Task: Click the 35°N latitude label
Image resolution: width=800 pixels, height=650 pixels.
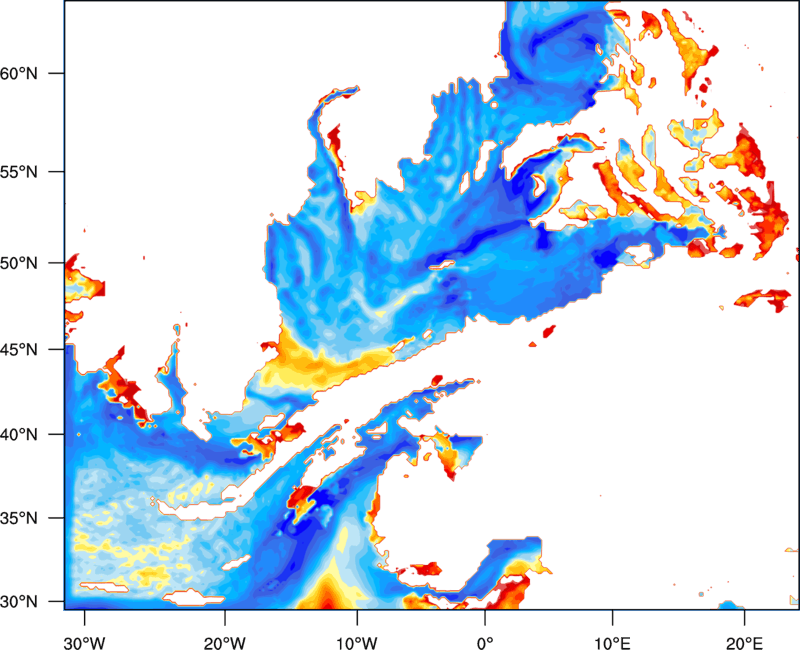Action: (x=19, y=518)
